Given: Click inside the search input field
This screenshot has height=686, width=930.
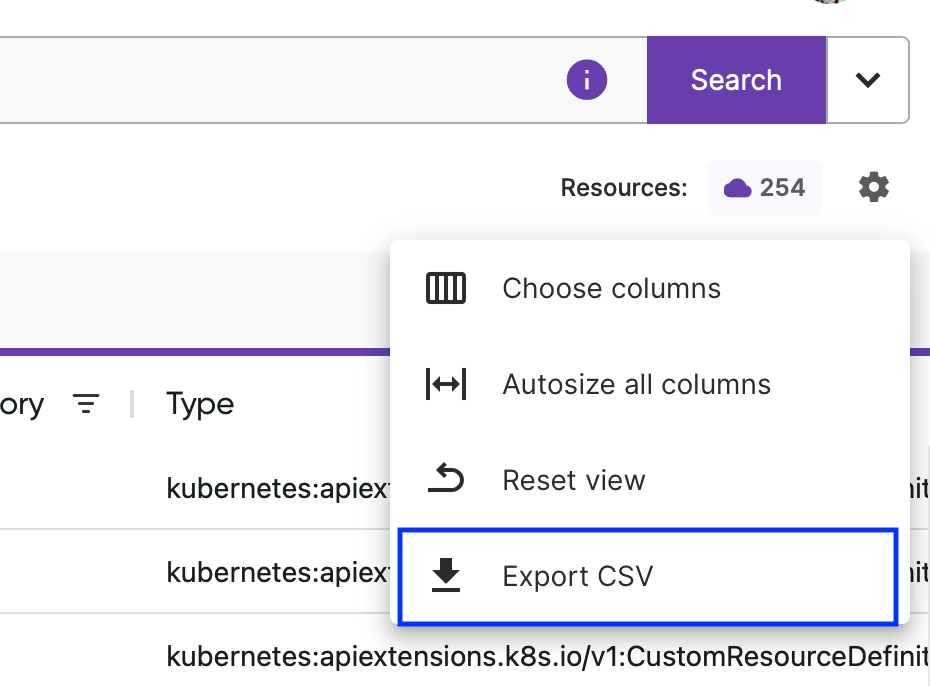Looking at the screenshot, I should (x=300, y=80).
